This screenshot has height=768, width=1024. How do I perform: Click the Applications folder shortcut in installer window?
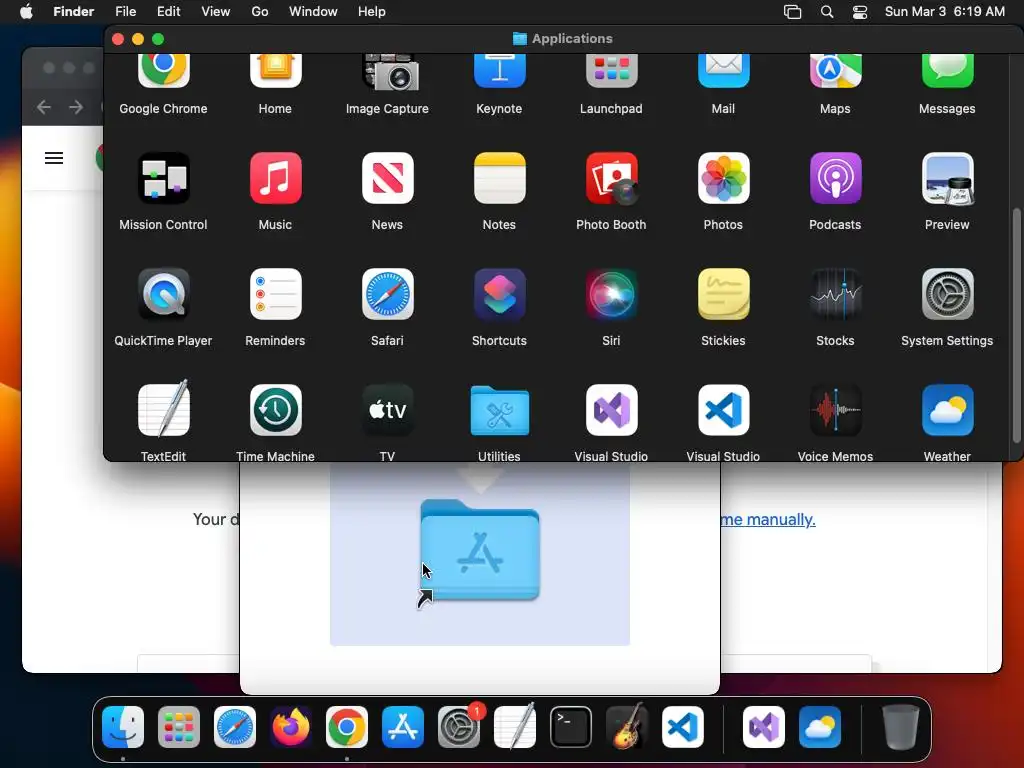[x=480, y=550]
